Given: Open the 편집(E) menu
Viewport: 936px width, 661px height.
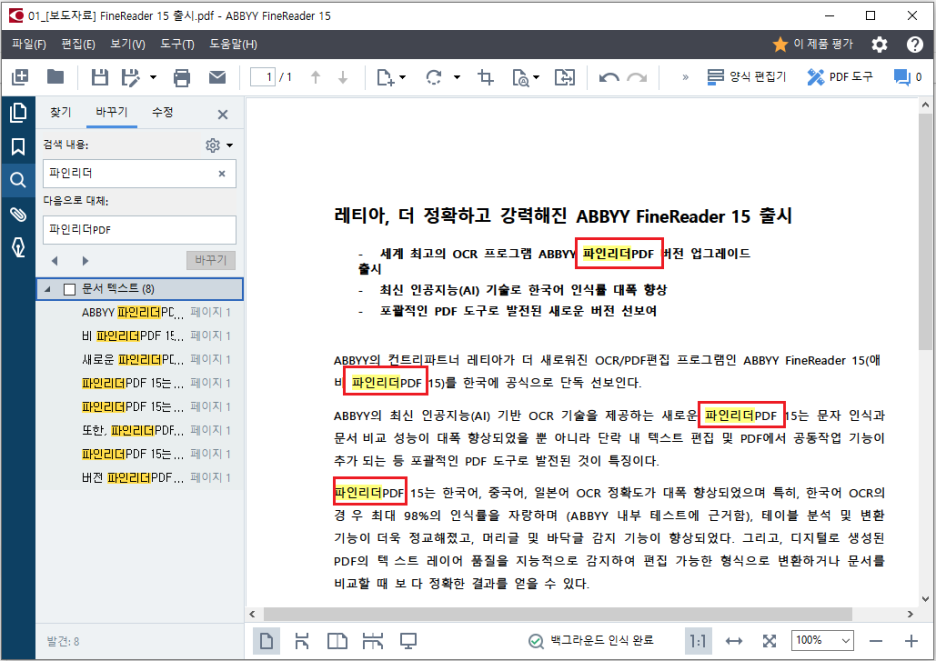Looking at the screenshot, I should (x=78, y=44).
